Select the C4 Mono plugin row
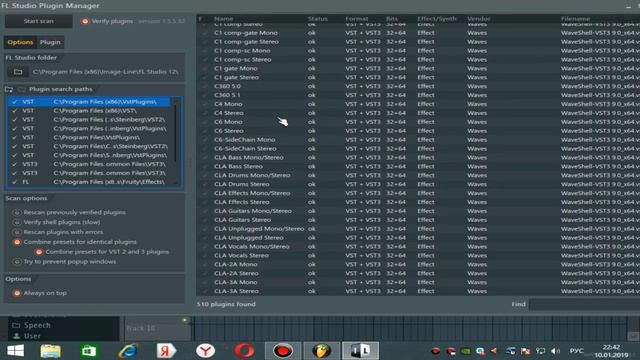Viewport: 640px width, 360px height. click(x=418, y=104)
